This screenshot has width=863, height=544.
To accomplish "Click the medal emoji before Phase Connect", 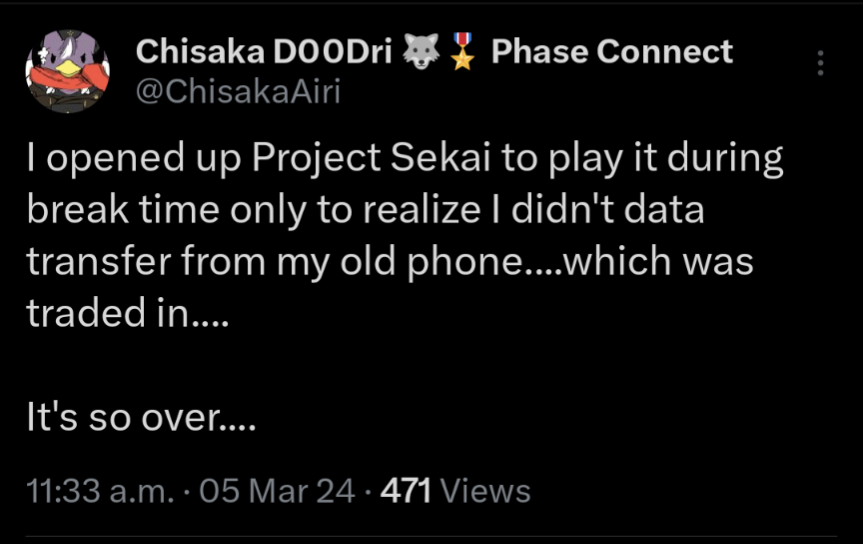I will (x=461, y=52).
